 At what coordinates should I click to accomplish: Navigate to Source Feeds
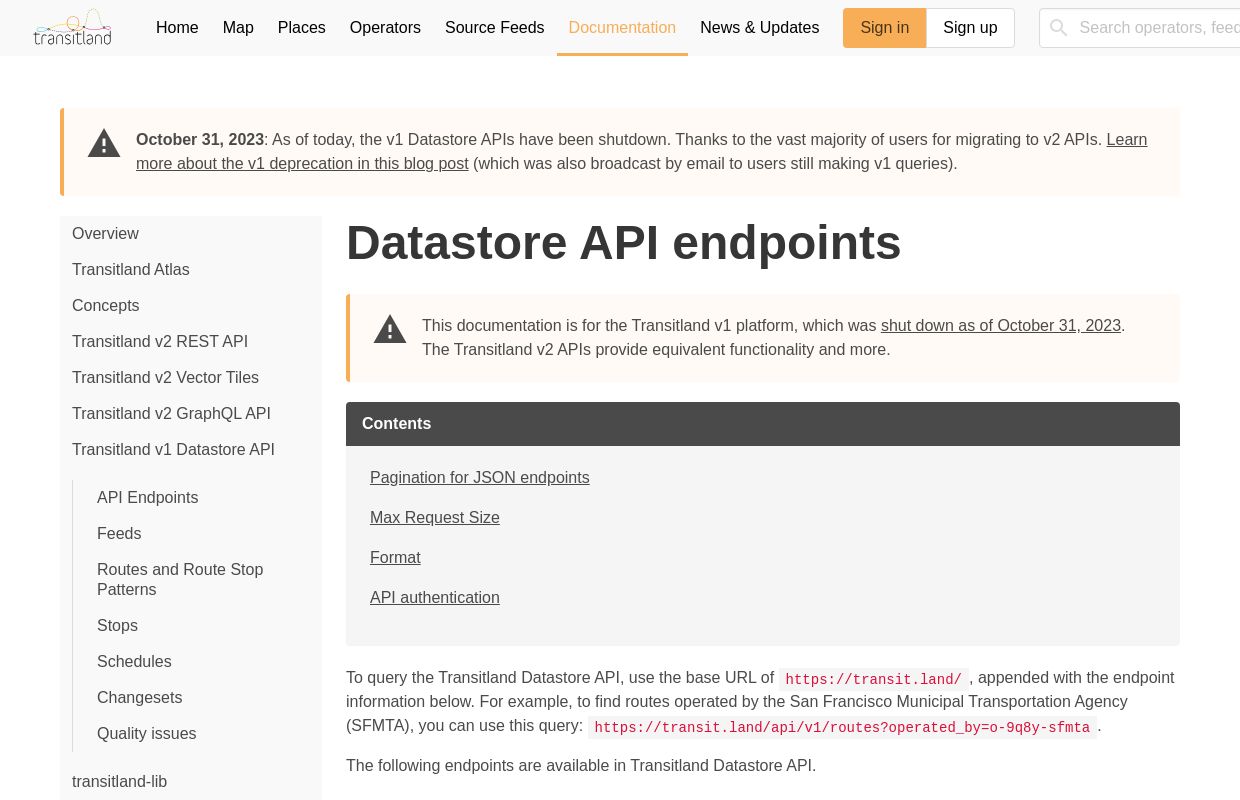coord(494,28)
